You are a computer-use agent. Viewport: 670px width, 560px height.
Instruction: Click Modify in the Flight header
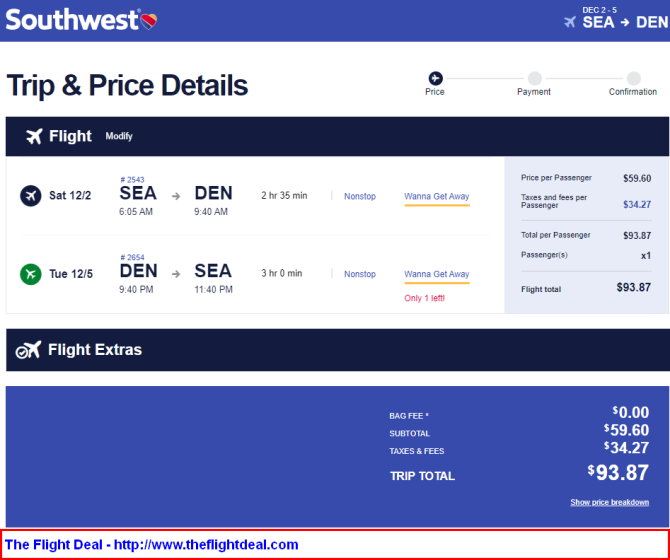coord(119,136)
